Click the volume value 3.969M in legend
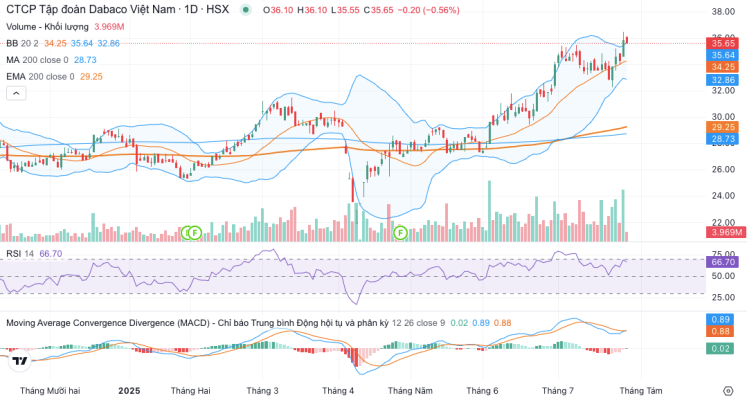The height and width of the screenshot is (400, 747). 109,27
